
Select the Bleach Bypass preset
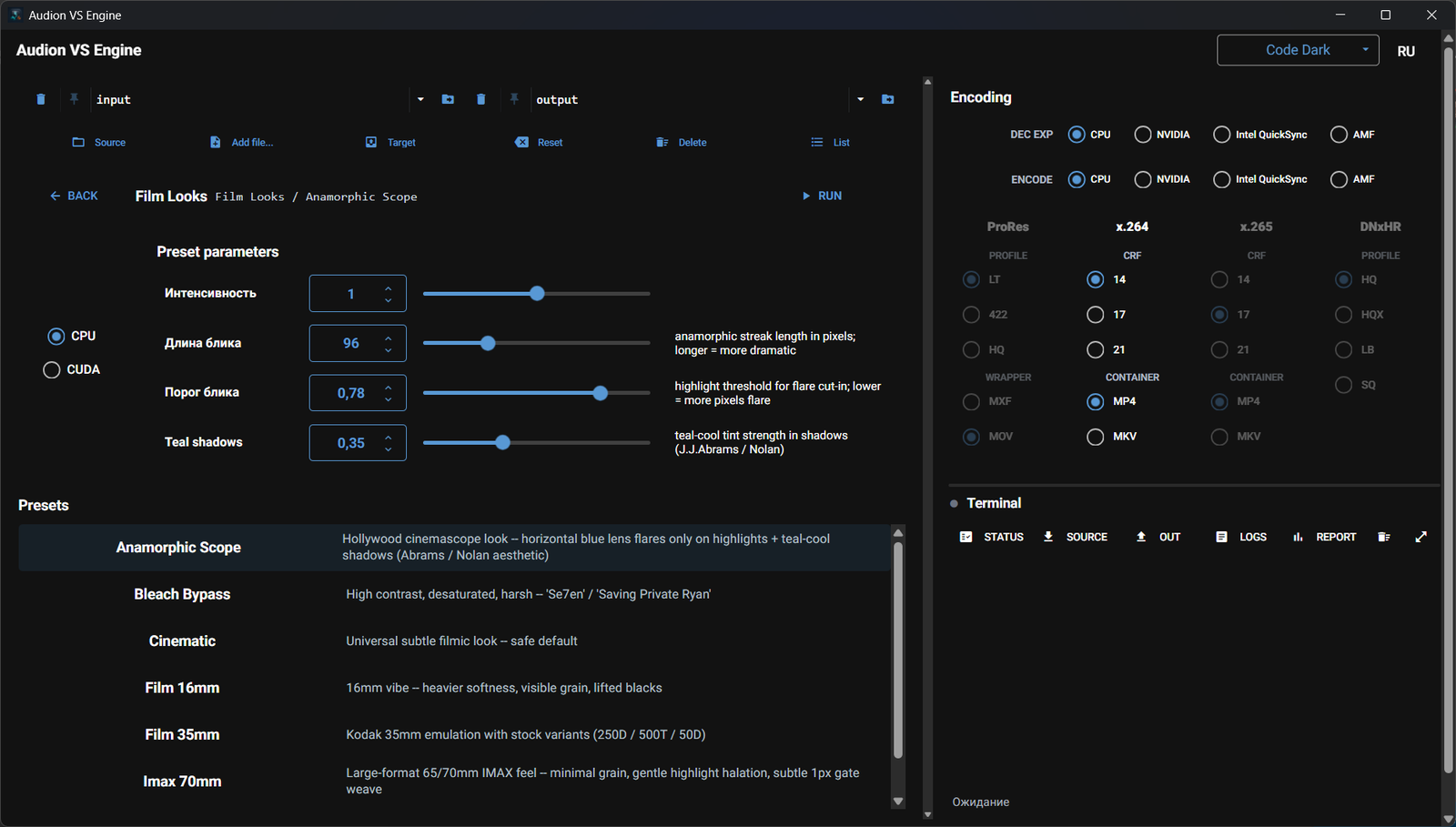[454, 594]
